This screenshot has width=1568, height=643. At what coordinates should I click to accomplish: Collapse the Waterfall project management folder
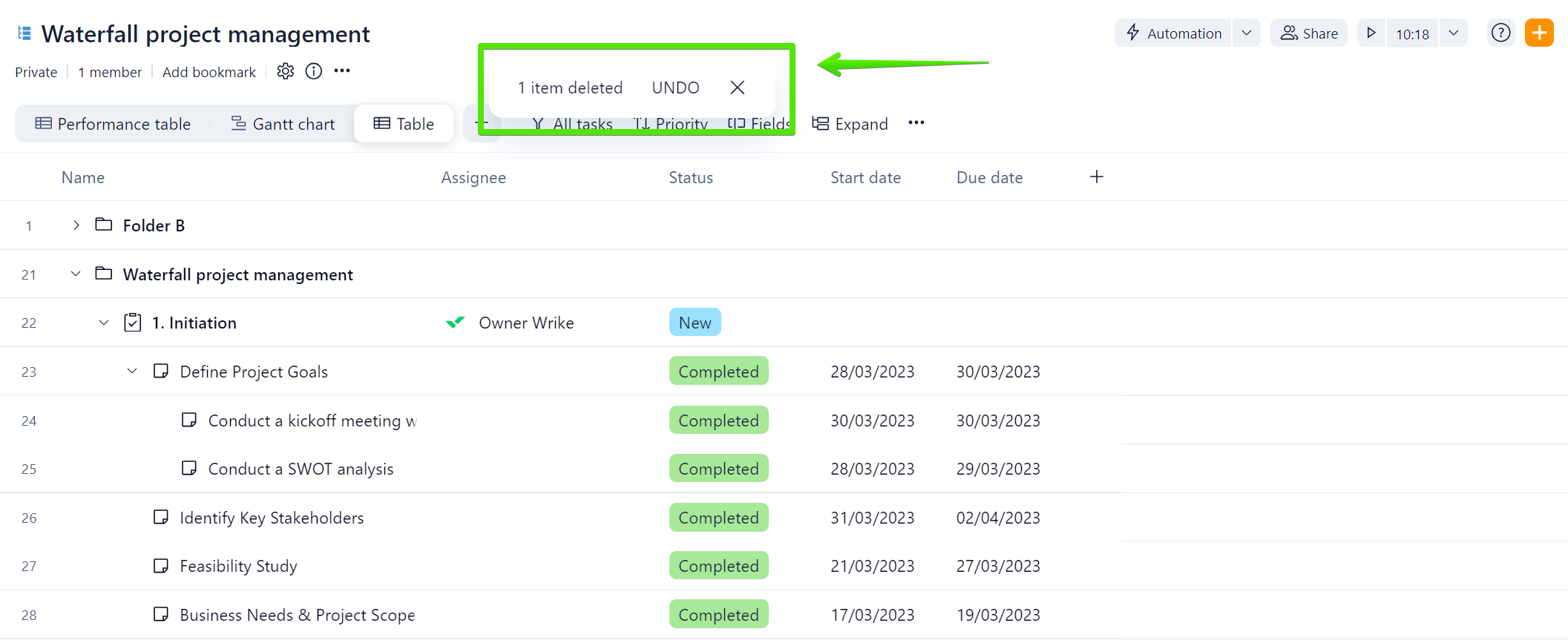[76, 274]
